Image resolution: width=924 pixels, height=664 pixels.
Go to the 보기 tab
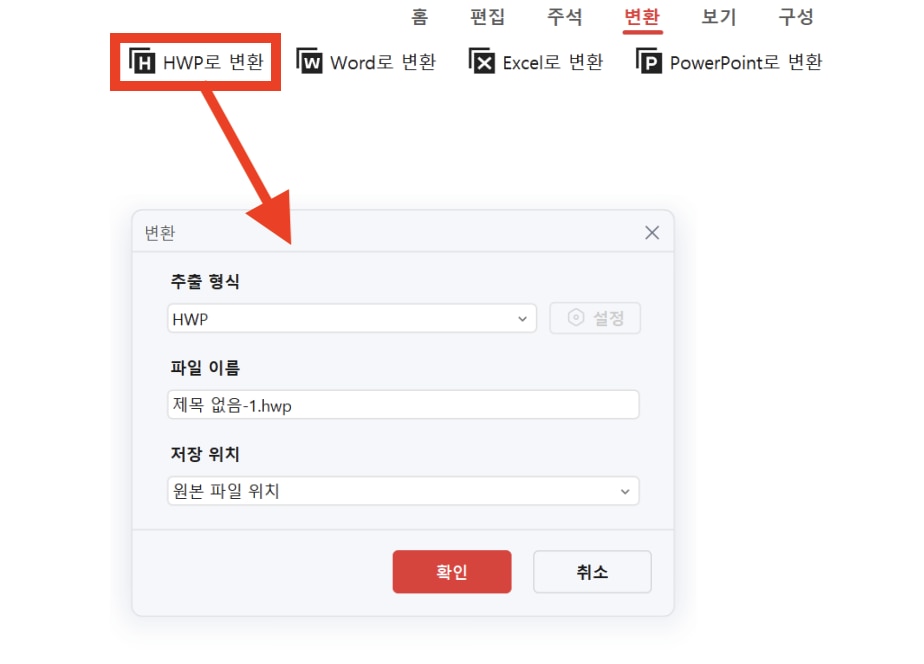(x=719, y=16)
